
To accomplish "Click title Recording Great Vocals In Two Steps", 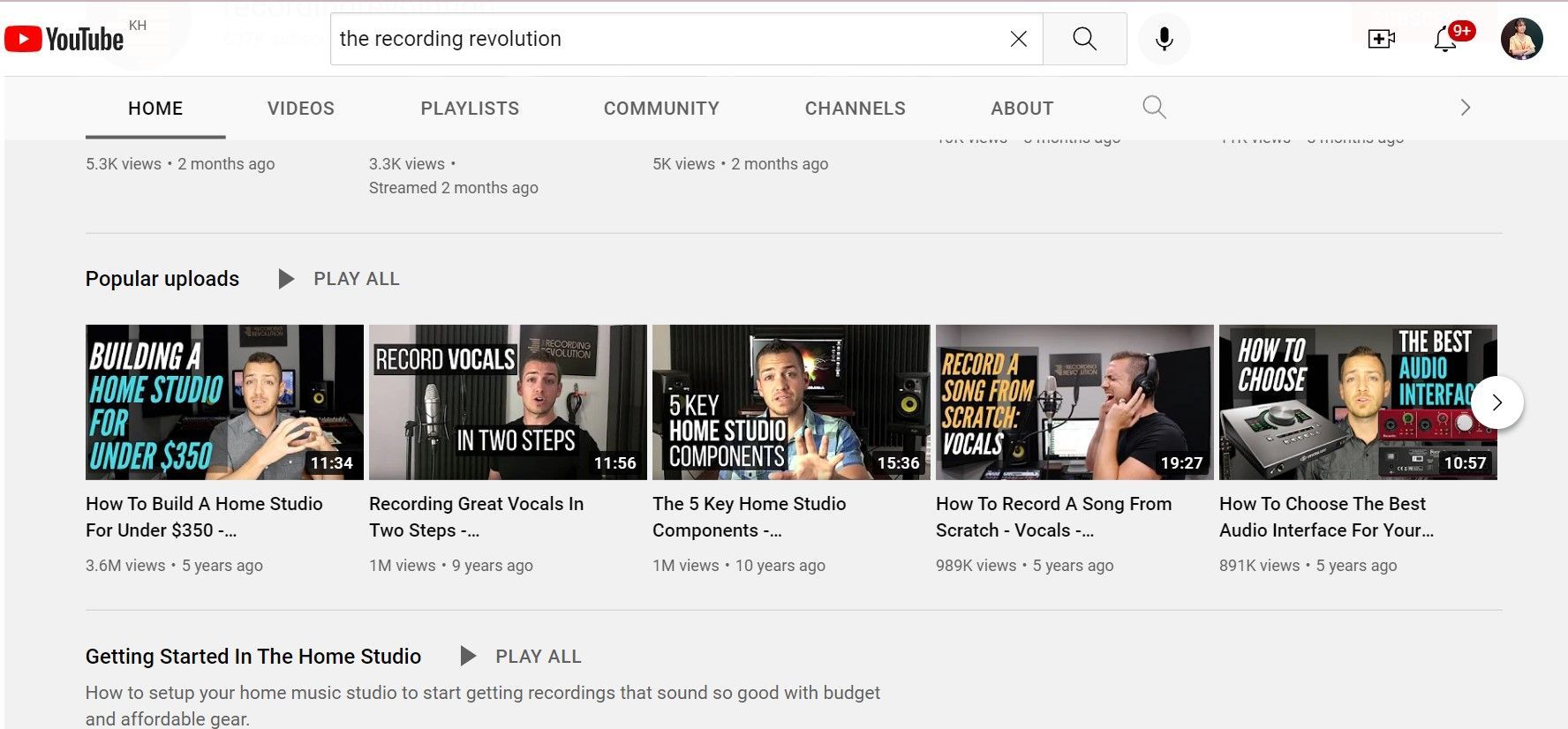I will pos(476,517).
